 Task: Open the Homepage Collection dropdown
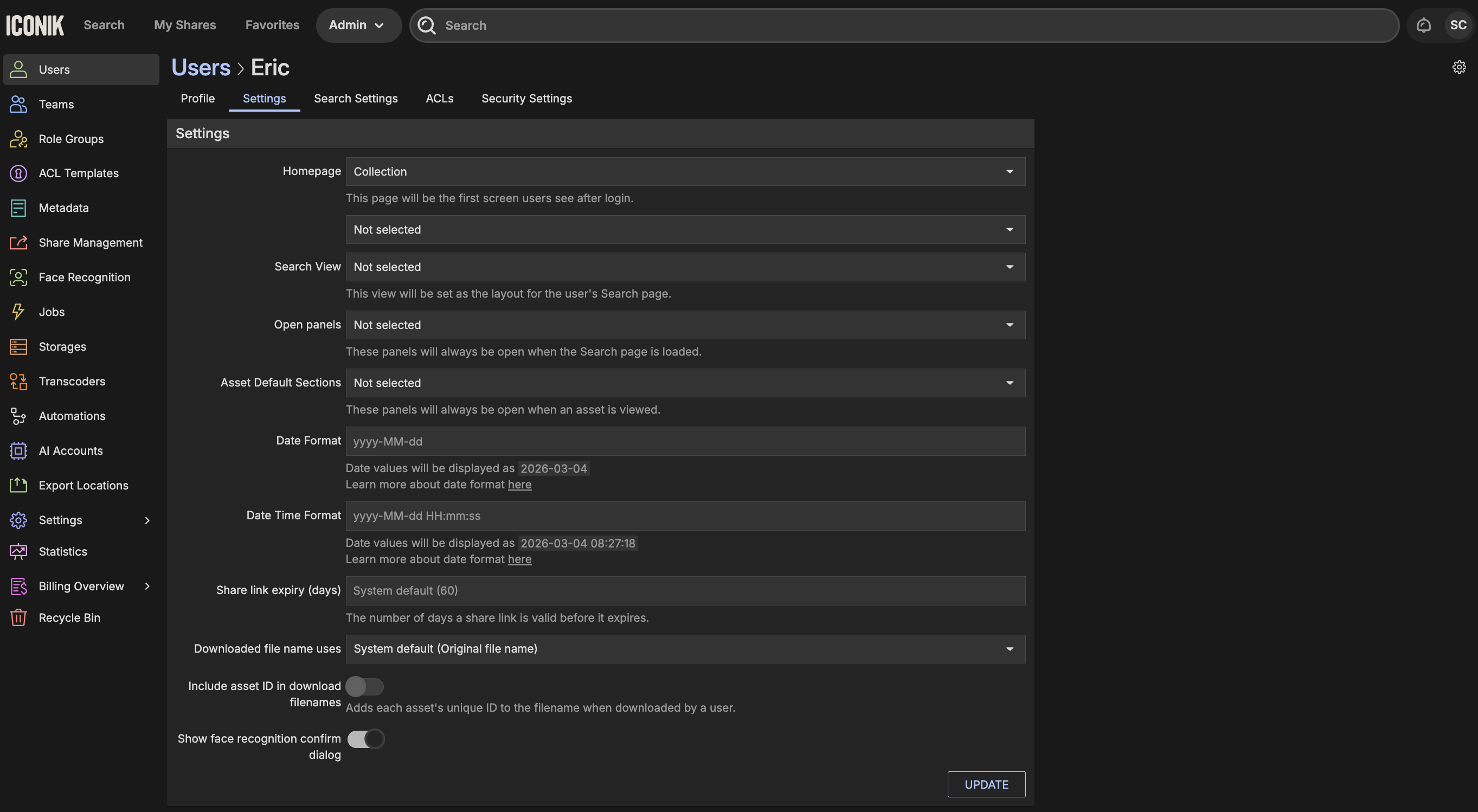(685, 171)
